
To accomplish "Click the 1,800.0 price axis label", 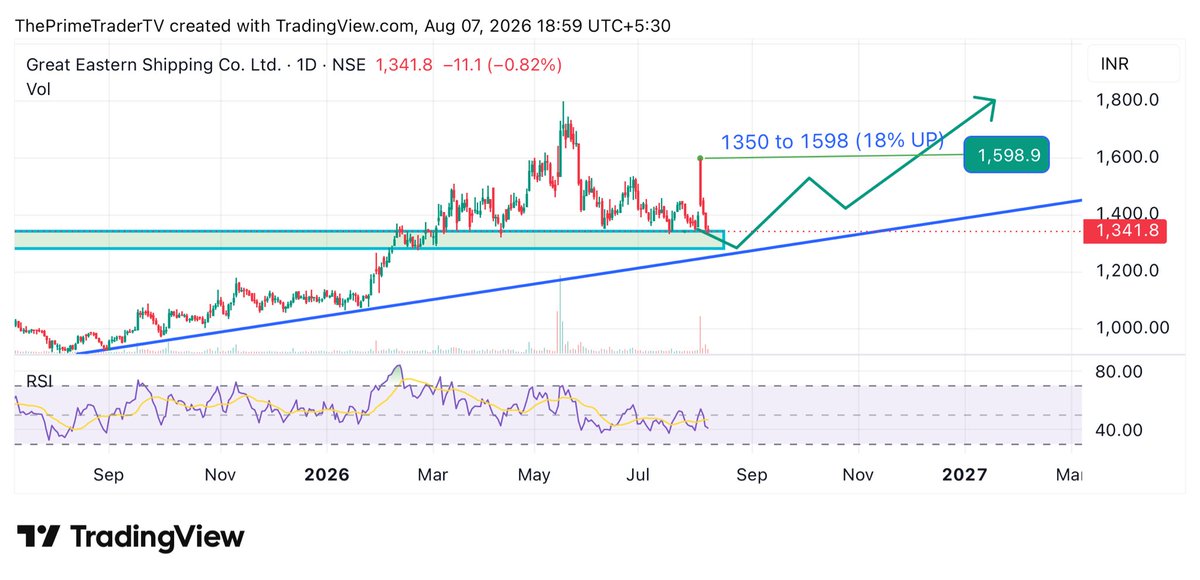I will 1126,100.
